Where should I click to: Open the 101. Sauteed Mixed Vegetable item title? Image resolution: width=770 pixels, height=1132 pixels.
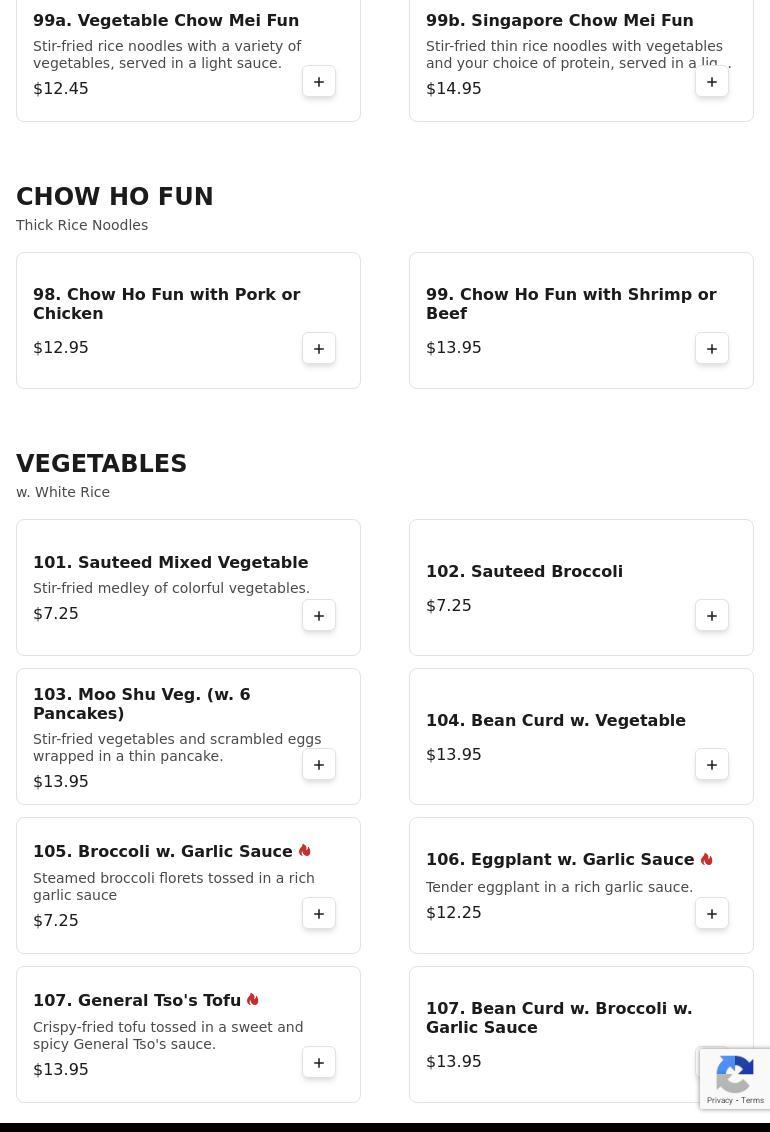[170, 562]
